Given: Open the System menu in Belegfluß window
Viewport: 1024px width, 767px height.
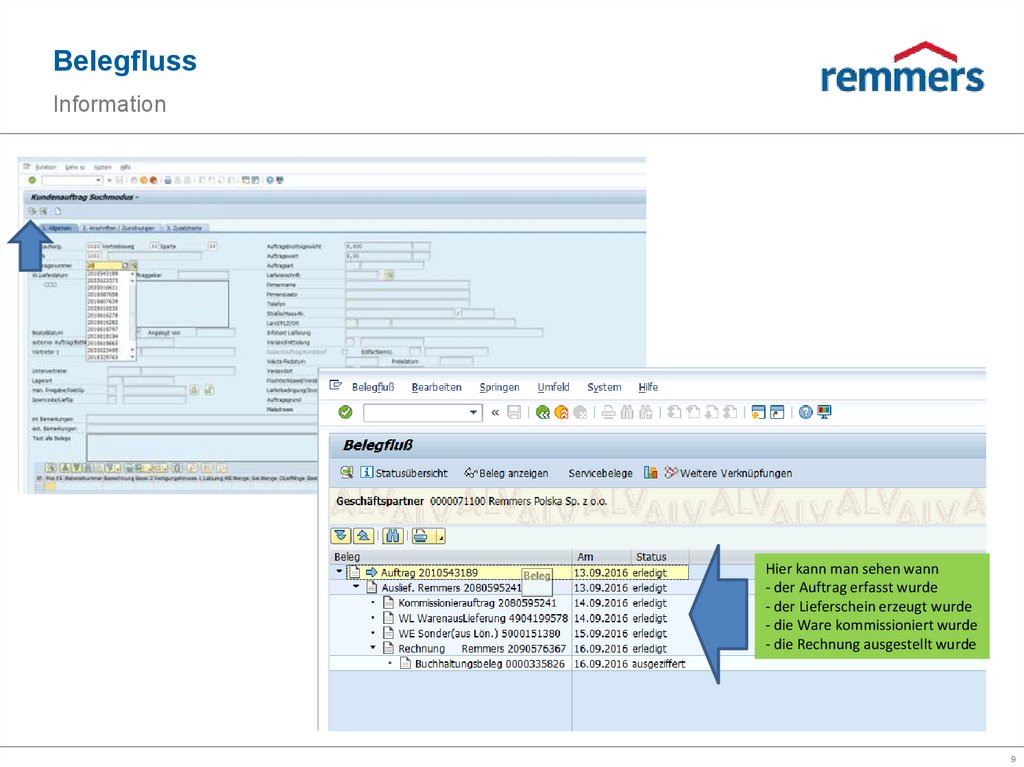Looking at the screenshot, I should (604, 387).
